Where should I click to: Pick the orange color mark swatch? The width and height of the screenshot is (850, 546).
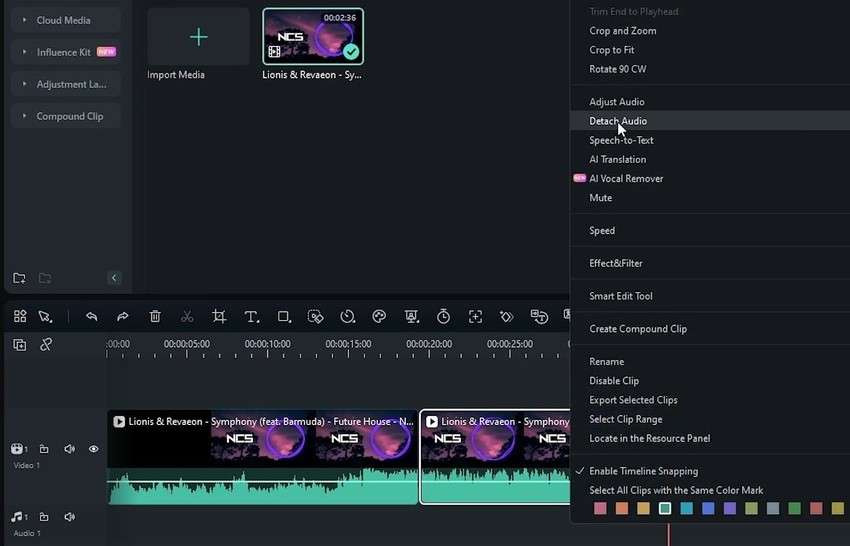pyautogui.click(x=622, y=508)
